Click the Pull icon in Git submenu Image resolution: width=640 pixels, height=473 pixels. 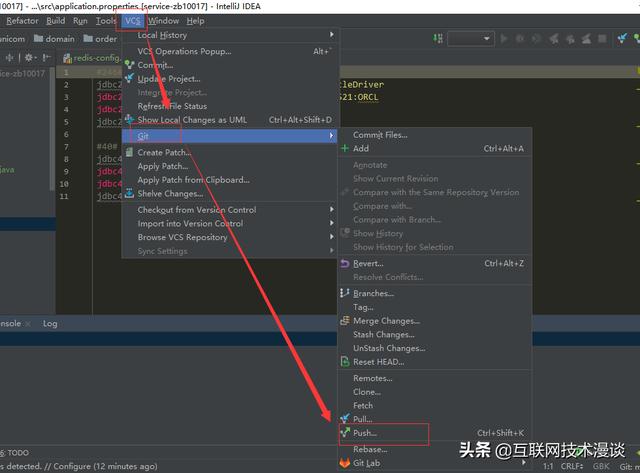click(345, 418)
